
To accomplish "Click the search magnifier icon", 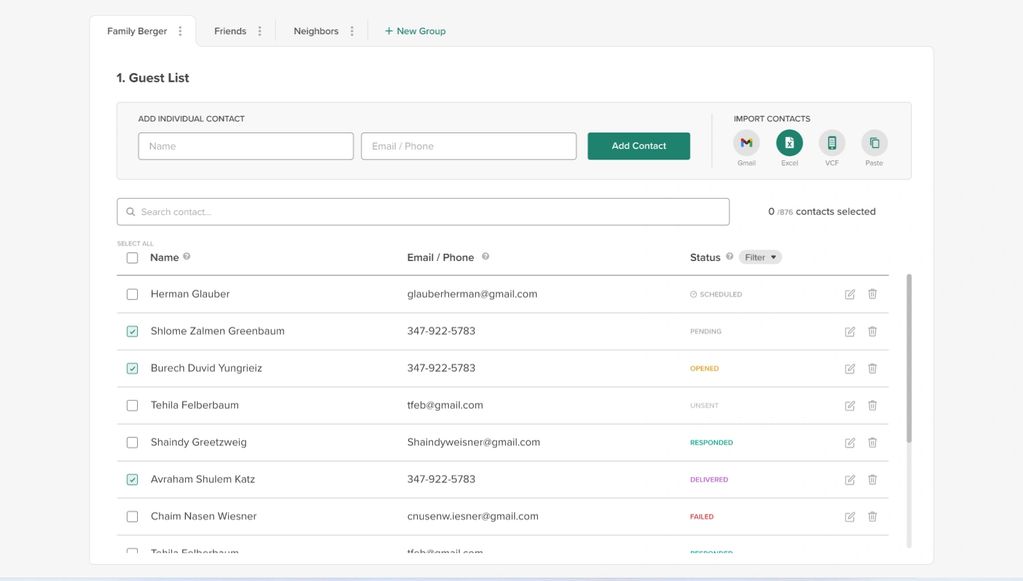I will [x=130, y=212].
